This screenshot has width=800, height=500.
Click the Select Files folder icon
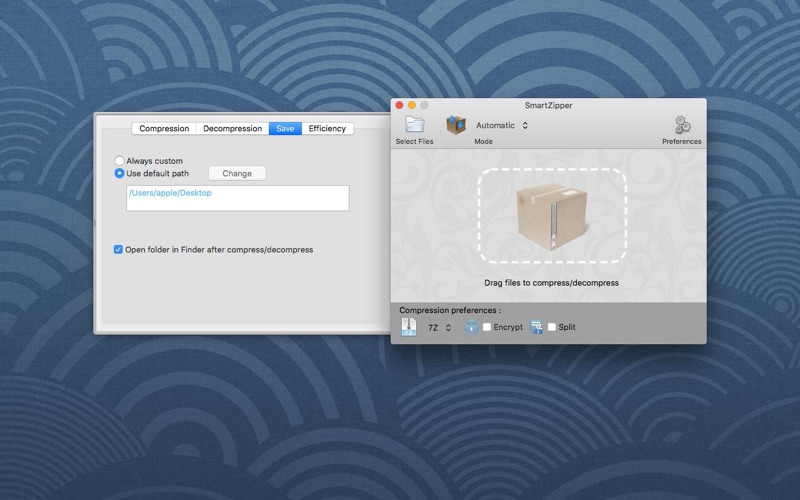click(414, 125)
